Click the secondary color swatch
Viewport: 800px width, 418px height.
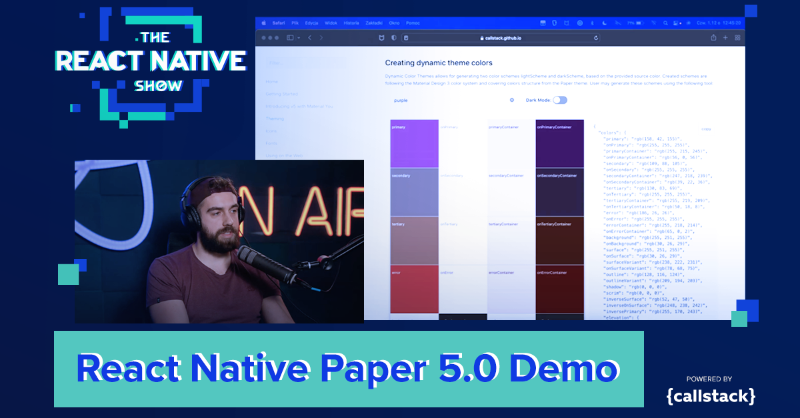tap(414, 192)
